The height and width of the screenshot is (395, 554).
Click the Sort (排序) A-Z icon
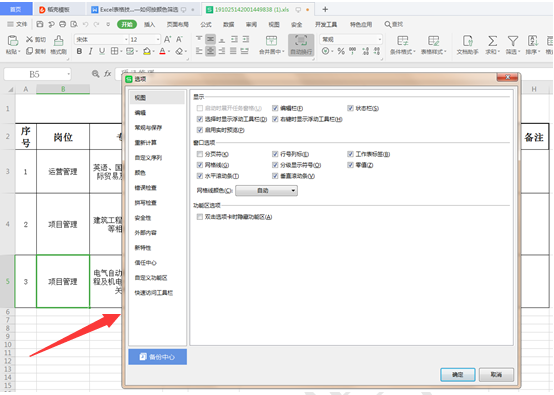pyautogui.click(x=533, y=41)
